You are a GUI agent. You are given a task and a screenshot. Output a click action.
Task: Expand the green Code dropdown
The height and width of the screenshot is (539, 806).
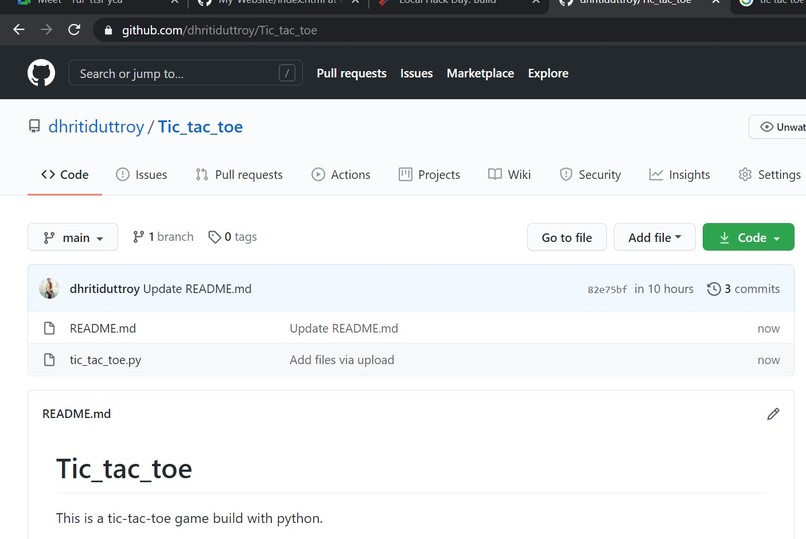(x=748, y=237)
